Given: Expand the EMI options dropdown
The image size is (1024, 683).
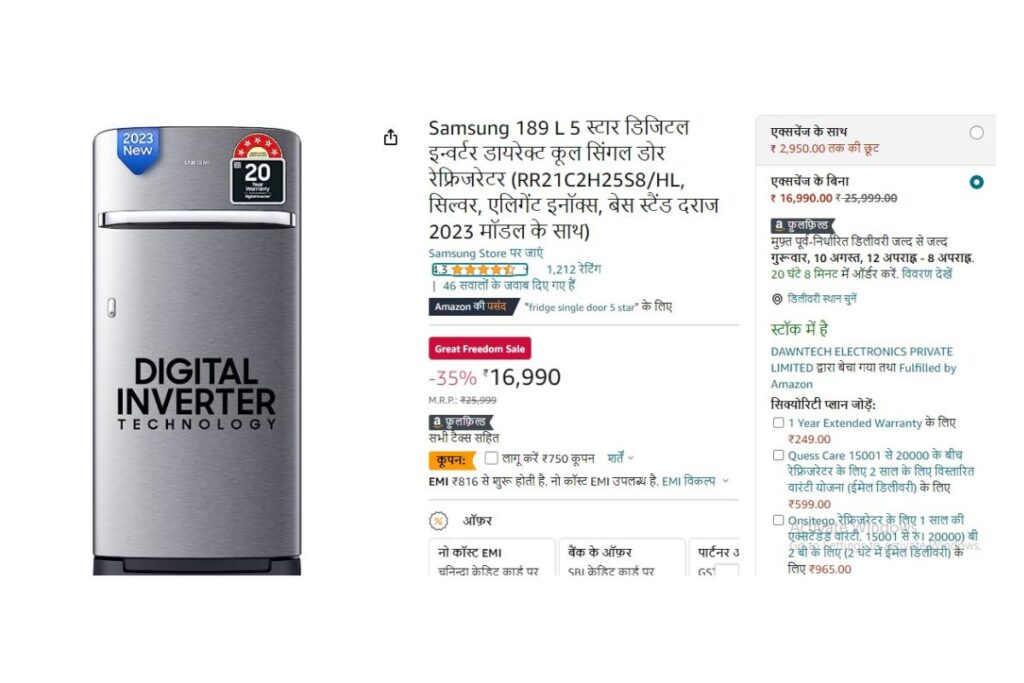Looking at the screenshot, I should (x=695, y=481).
